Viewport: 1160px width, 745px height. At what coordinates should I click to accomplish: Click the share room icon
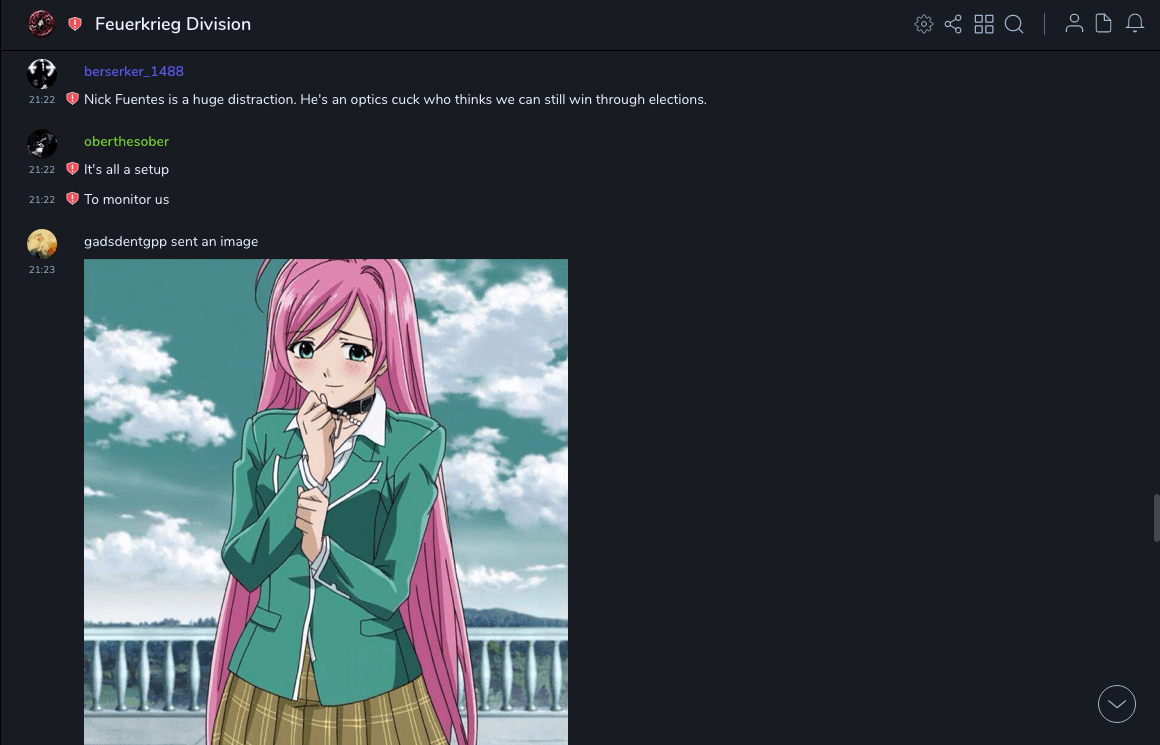coord(953,24)
